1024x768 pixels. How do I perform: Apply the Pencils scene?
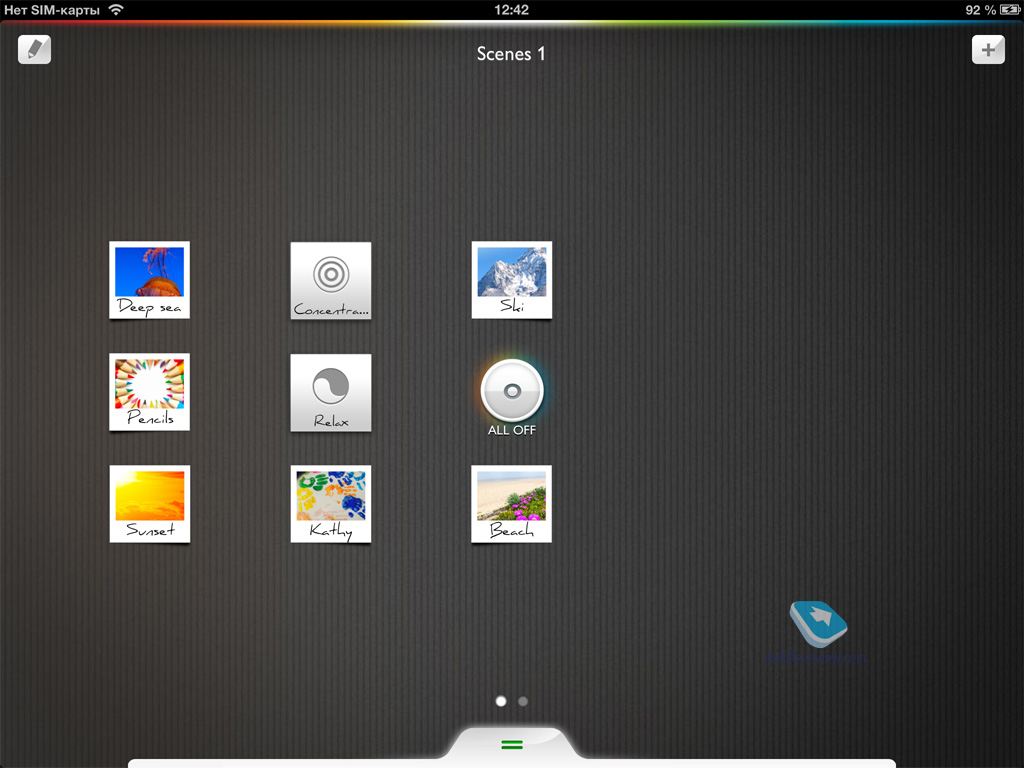pos(149,392)
